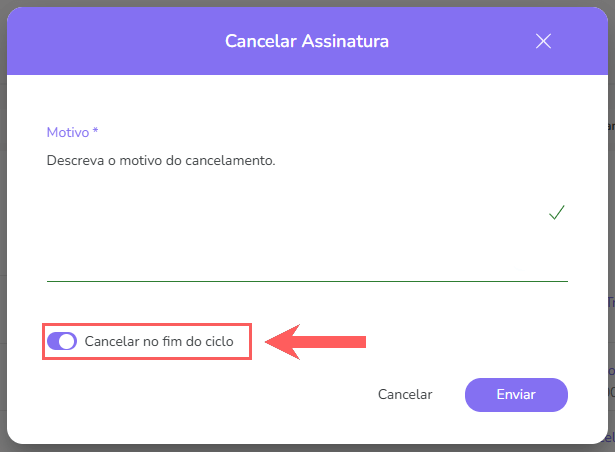Viewport: 615px width, 452px height.
Task: Click the required asterisk next to Motivo
Action: (x=95, y=132)
